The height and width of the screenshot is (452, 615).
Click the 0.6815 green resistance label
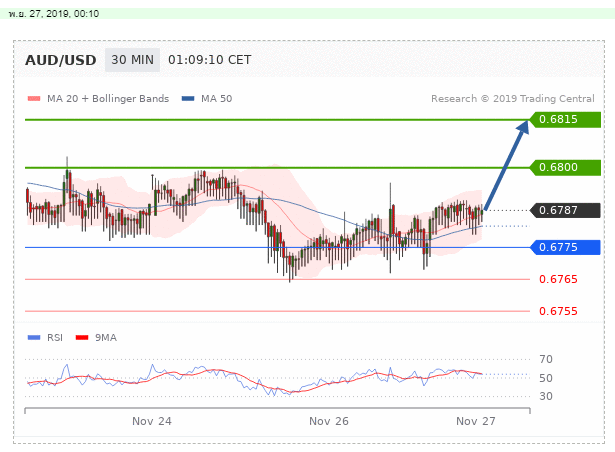pyautogui.click(x=565, y=119)
